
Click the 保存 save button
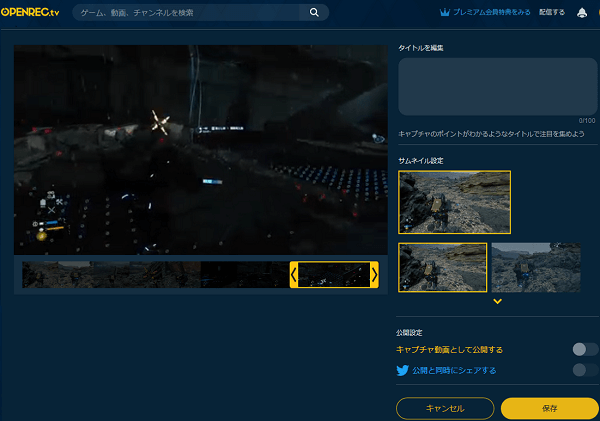pos(550,408)
